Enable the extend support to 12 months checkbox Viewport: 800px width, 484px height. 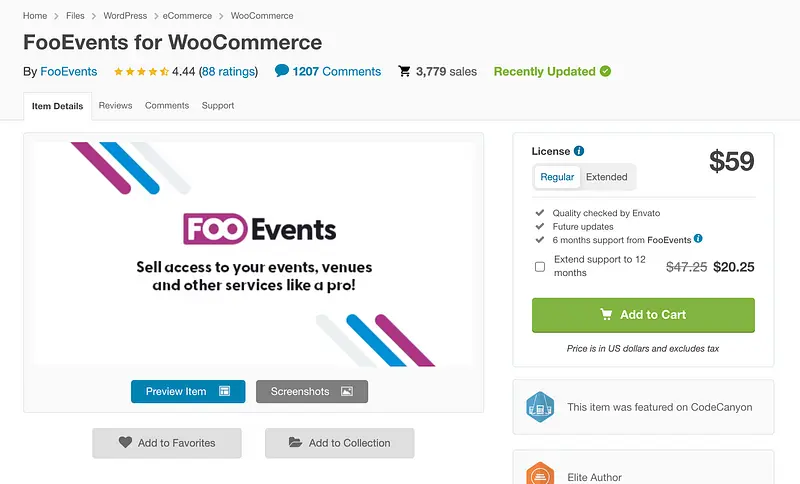[540, 267]
